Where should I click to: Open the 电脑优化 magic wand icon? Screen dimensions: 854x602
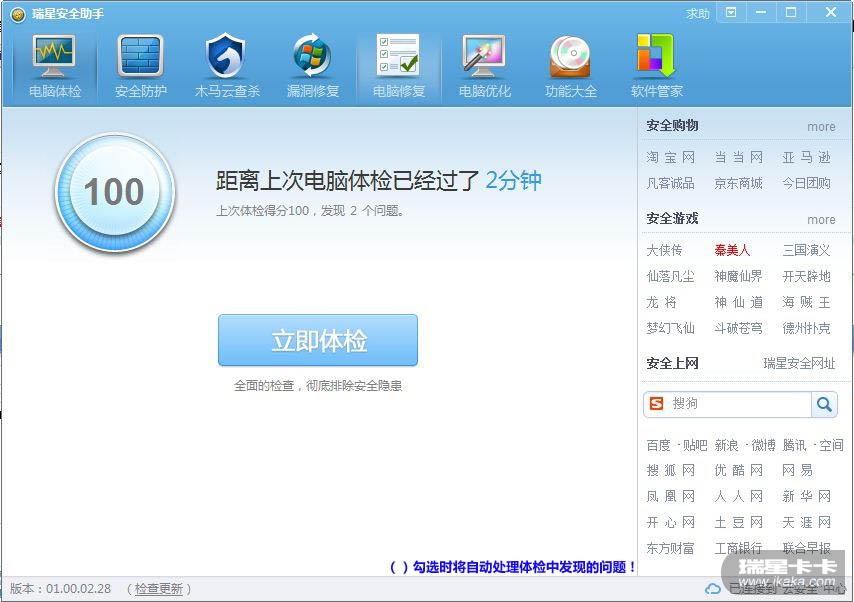(x=484, y=56)
